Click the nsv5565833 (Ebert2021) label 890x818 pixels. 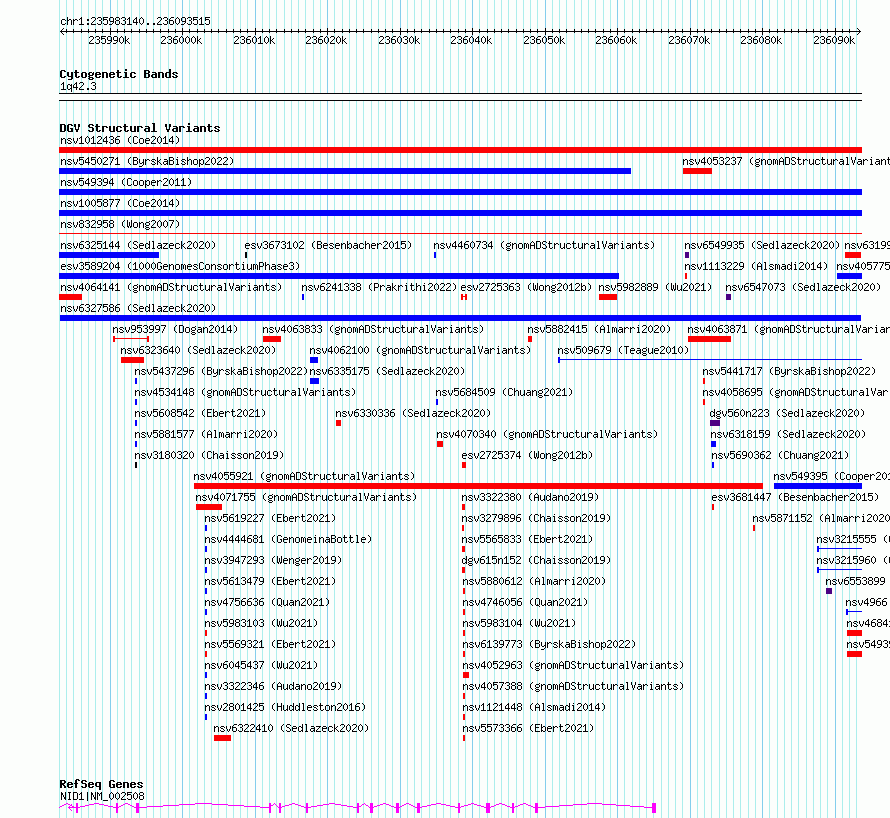pyautogui.click(x=527, y=539)
